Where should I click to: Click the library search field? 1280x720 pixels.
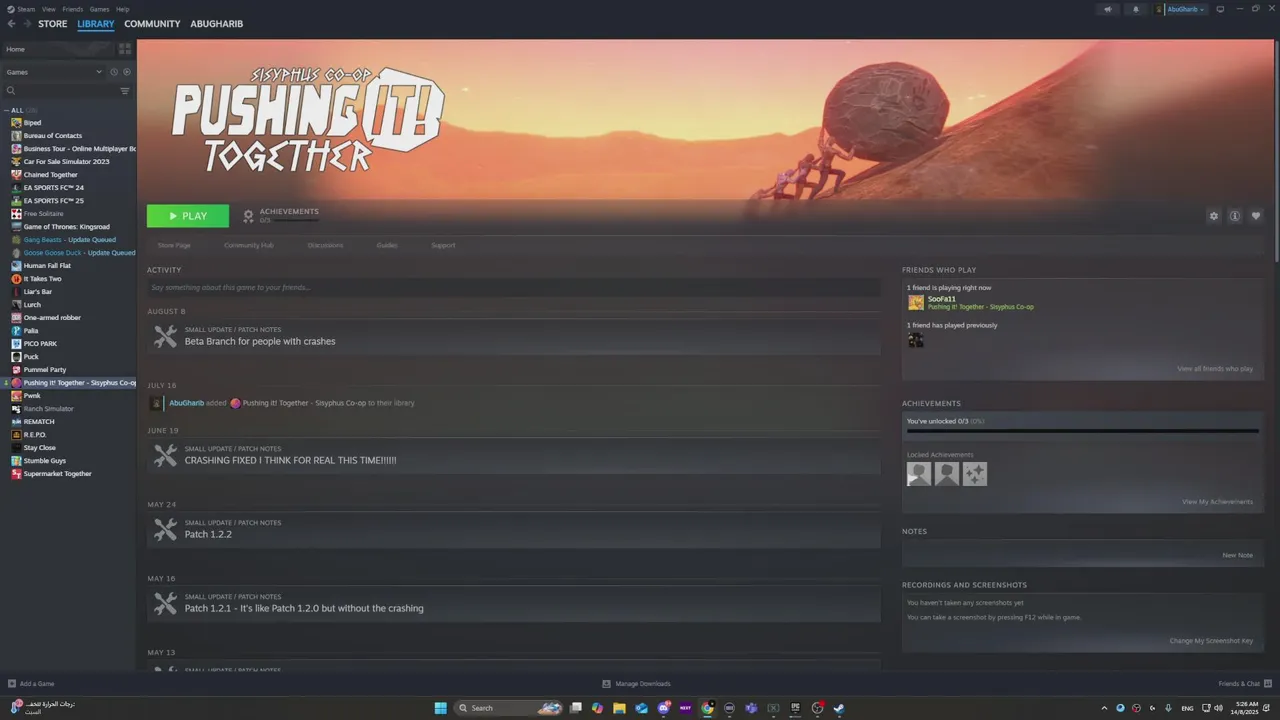coord(60,91)
